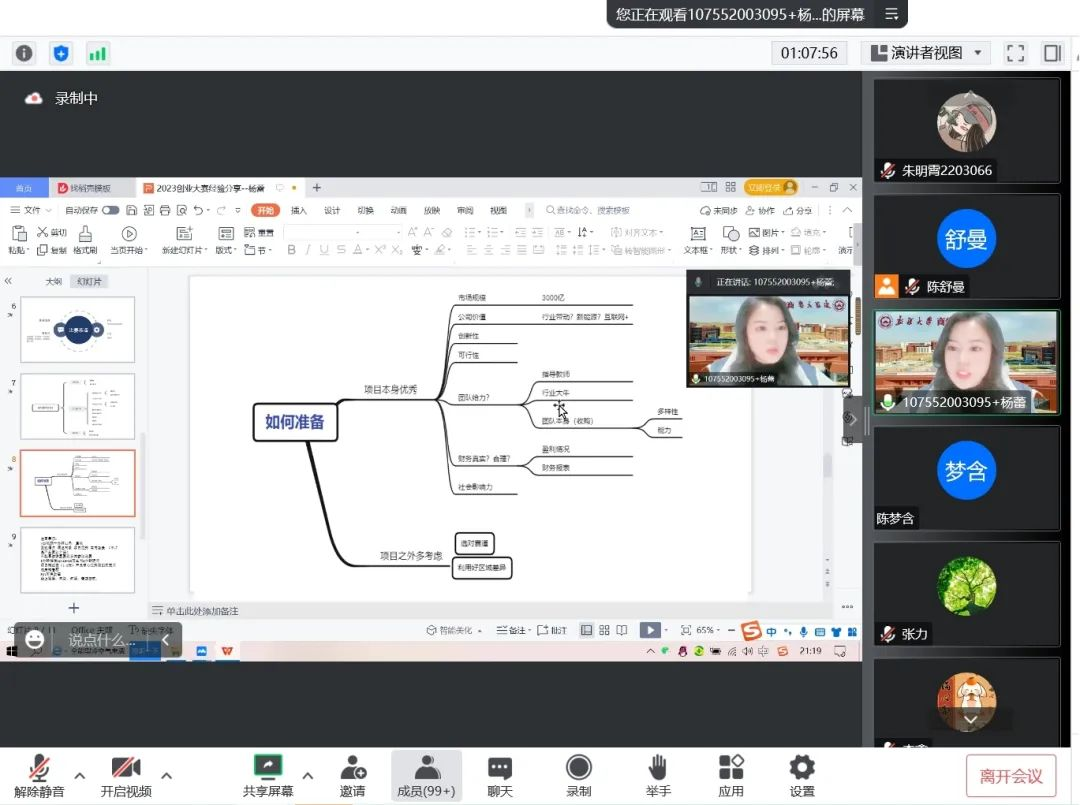Expand the 共享屏幕 options arrow
Image resolution: width=1080 pixels, height=805 pixels.
pyautogui.click(x=308, y=775)
